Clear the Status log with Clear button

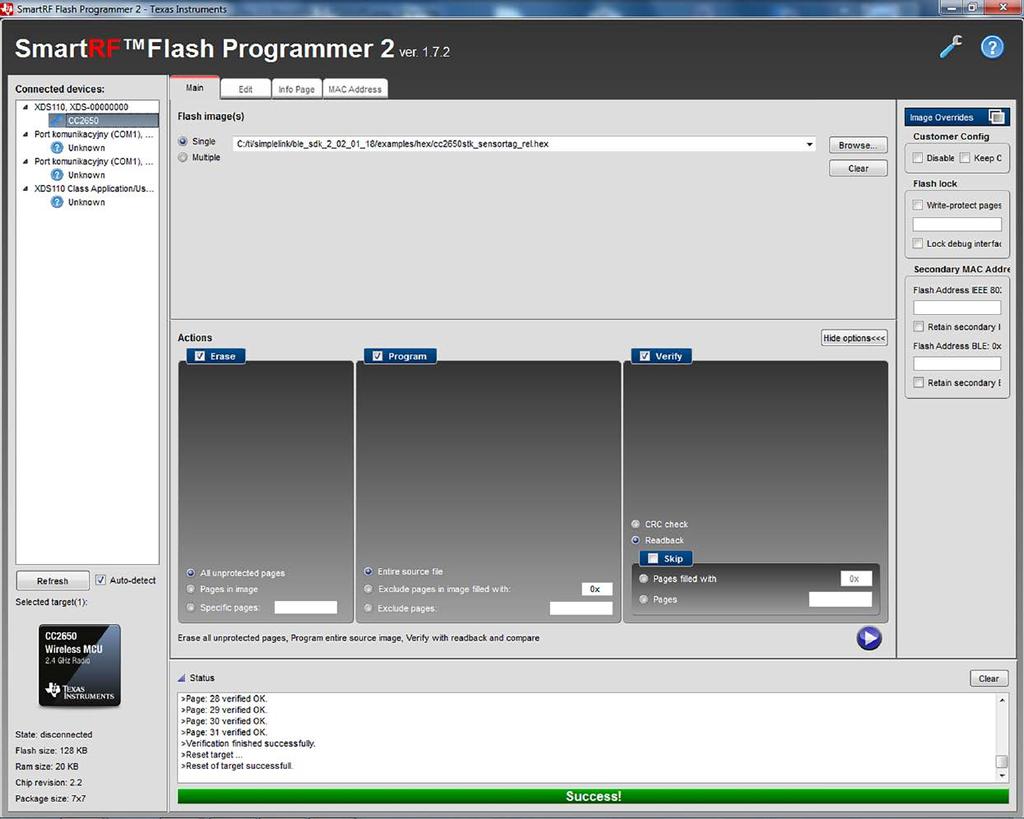(989, 679)
